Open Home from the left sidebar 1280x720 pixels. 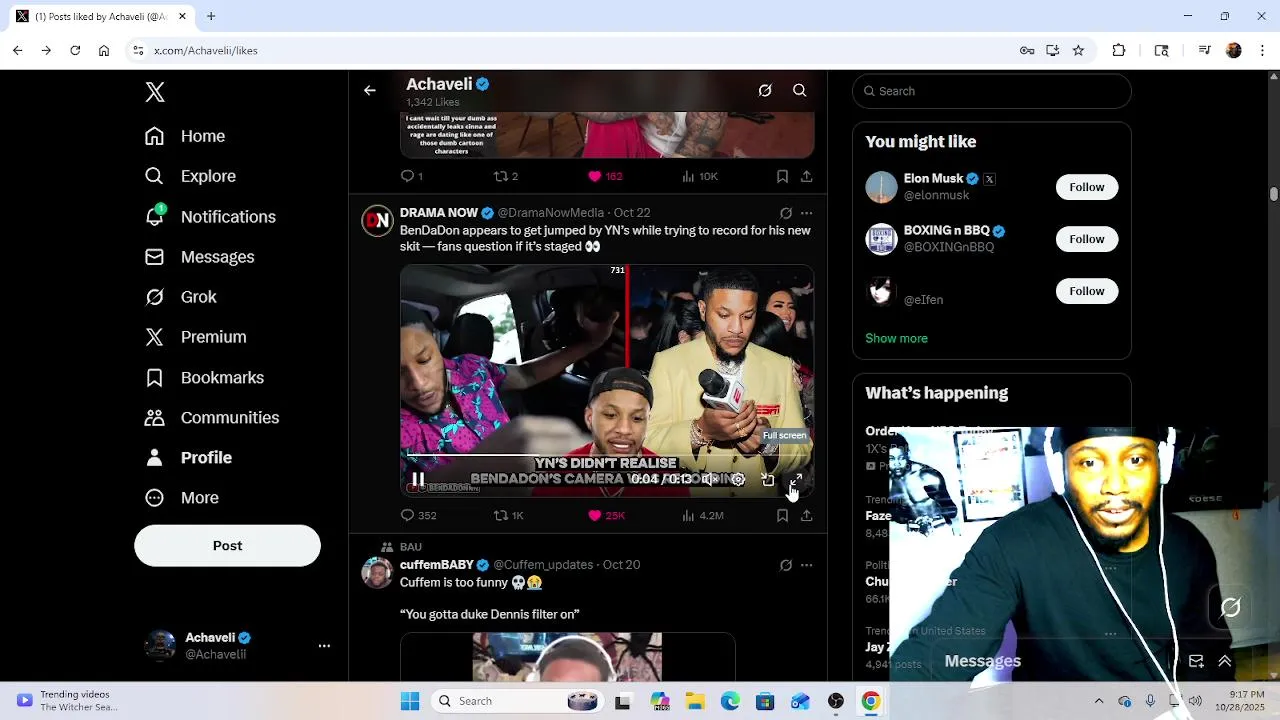click(185, 136)
